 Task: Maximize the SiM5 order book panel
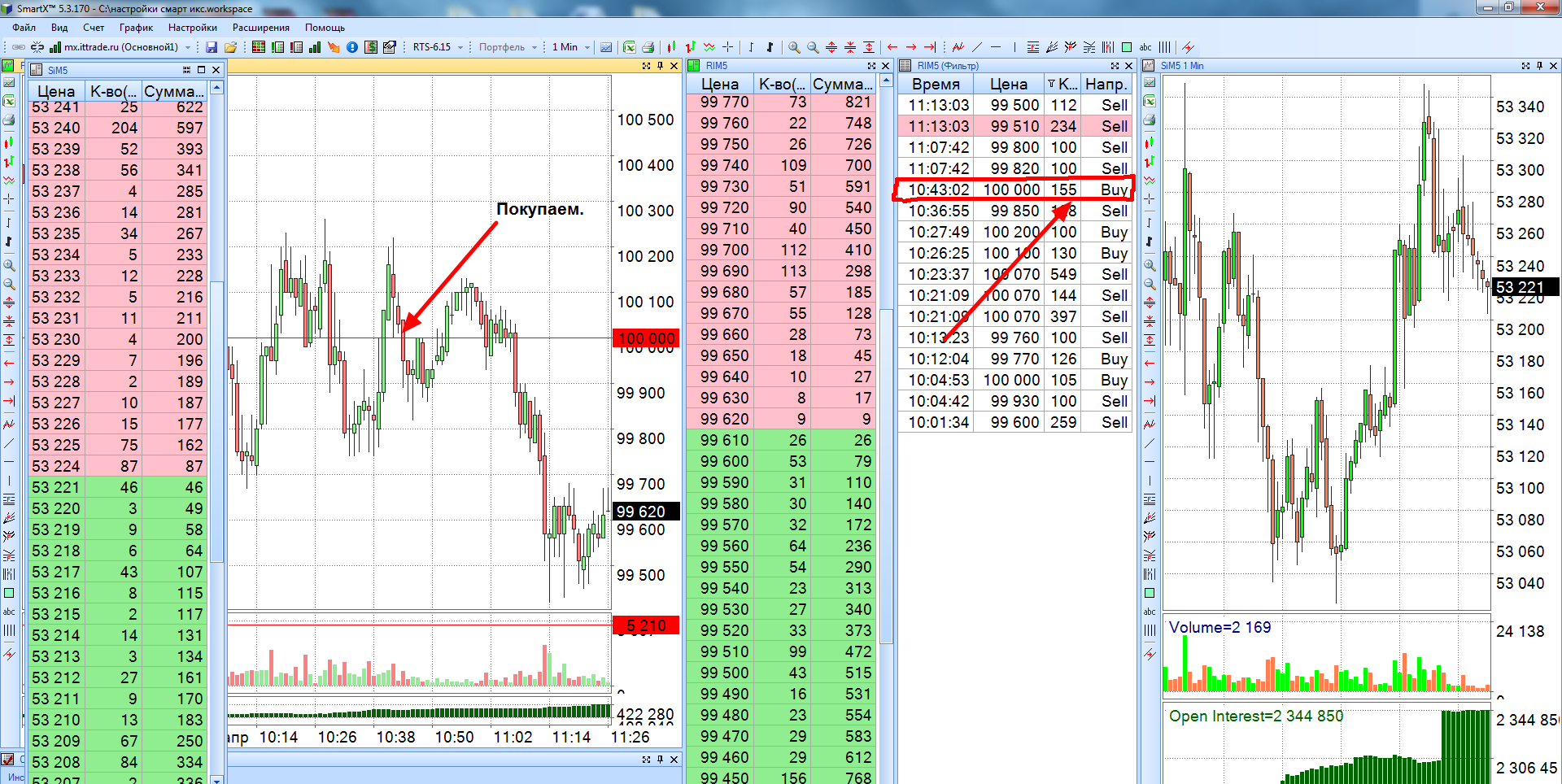(x=201, y=70)
